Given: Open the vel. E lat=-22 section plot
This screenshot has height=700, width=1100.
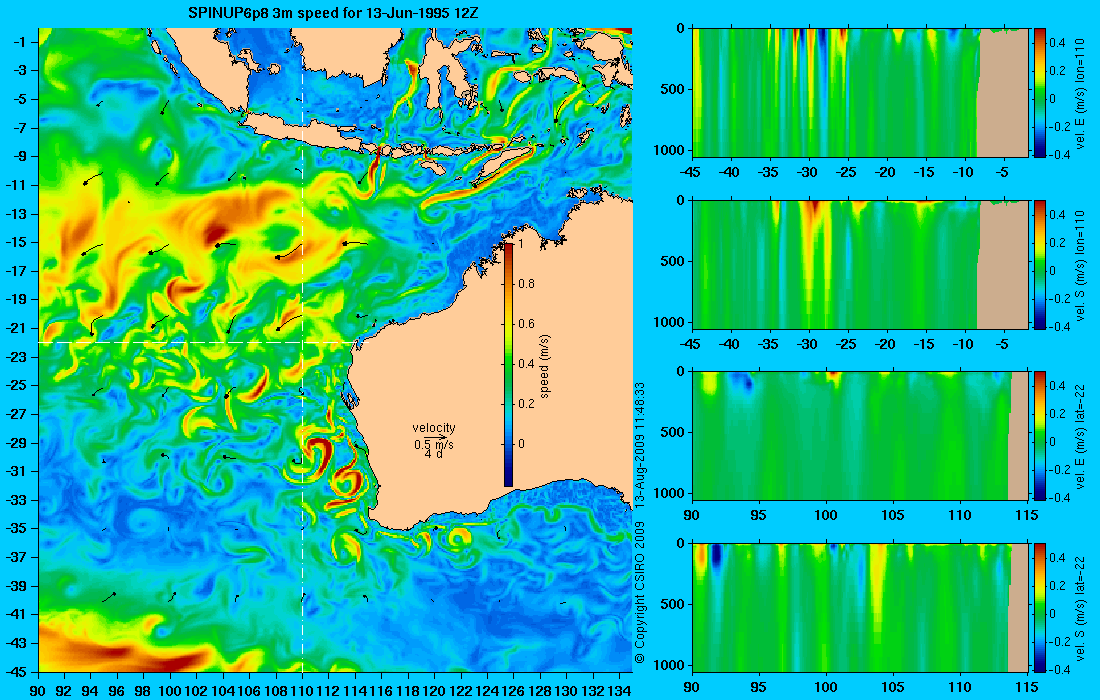Looking at the screenshot, I should 860,436.
